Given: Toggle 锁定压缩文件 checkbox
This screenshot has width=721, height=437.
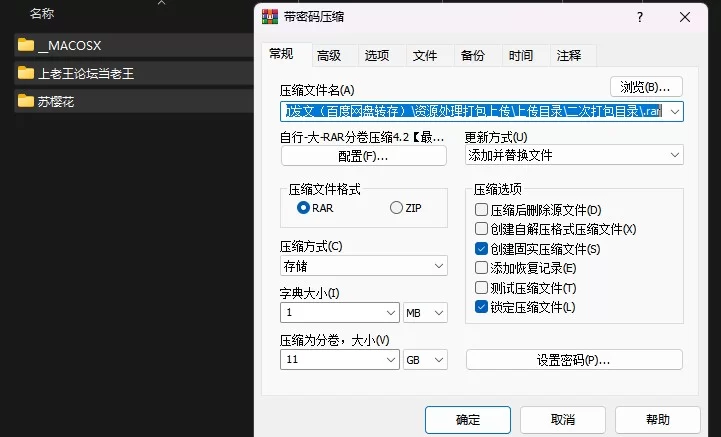Looking at the screenshot, I should 482,307.
